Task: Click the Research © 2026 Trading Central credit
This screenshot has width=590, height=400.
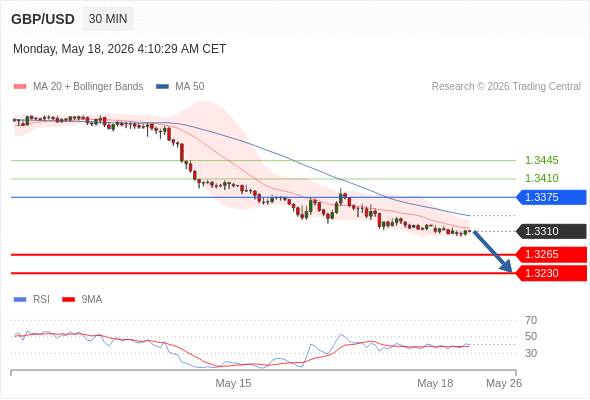Action: [506, 87]
